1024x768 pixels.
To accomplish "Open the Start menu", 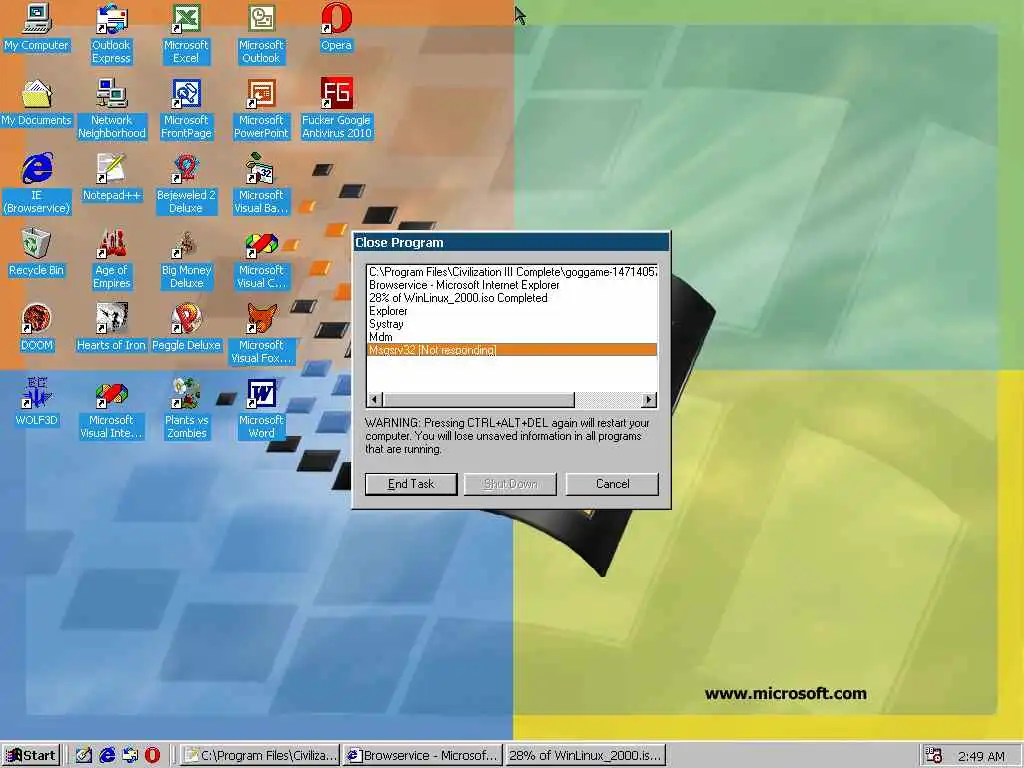I will point(31,756).
